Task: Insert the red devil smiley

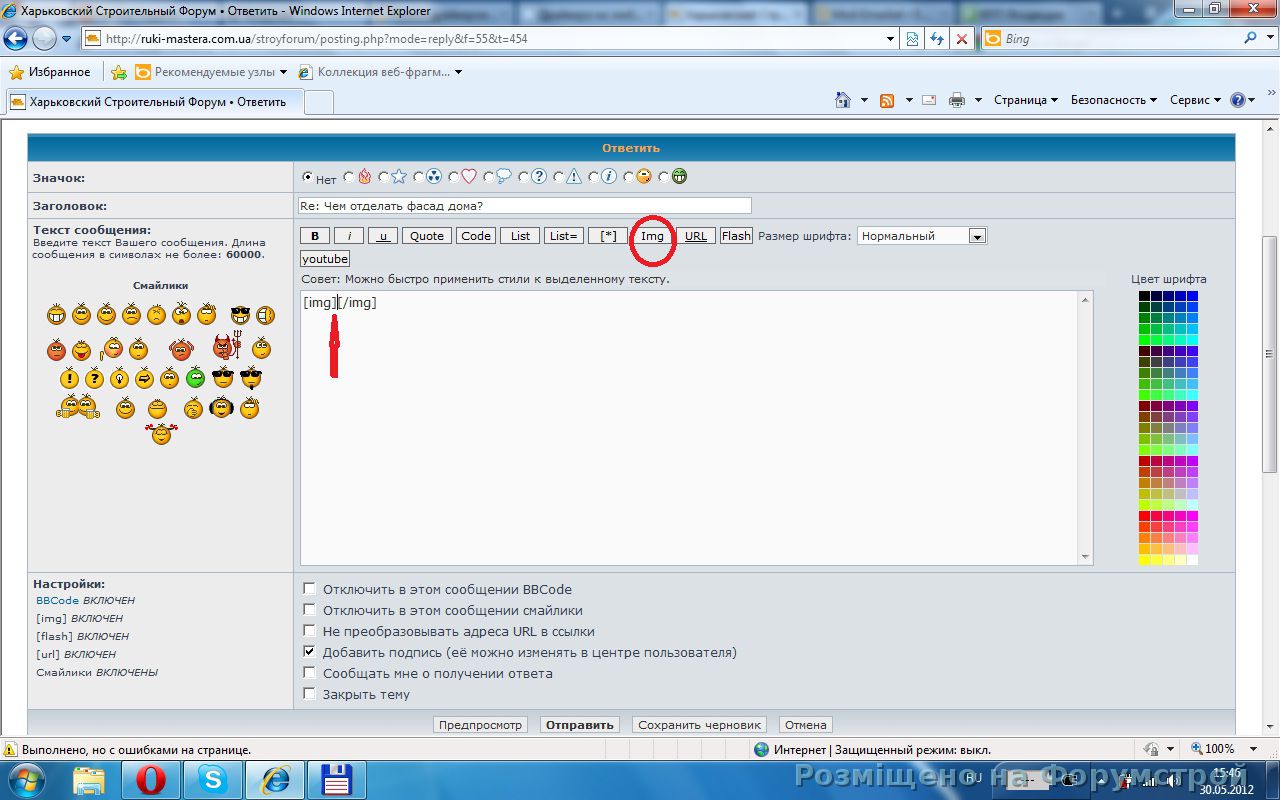Action: point(226,347)
